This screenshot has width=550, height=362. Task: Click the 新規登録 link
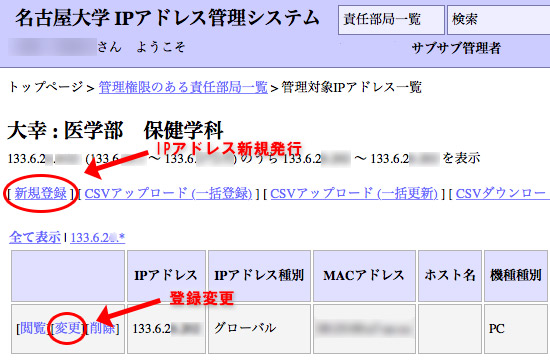pos(41,193)
